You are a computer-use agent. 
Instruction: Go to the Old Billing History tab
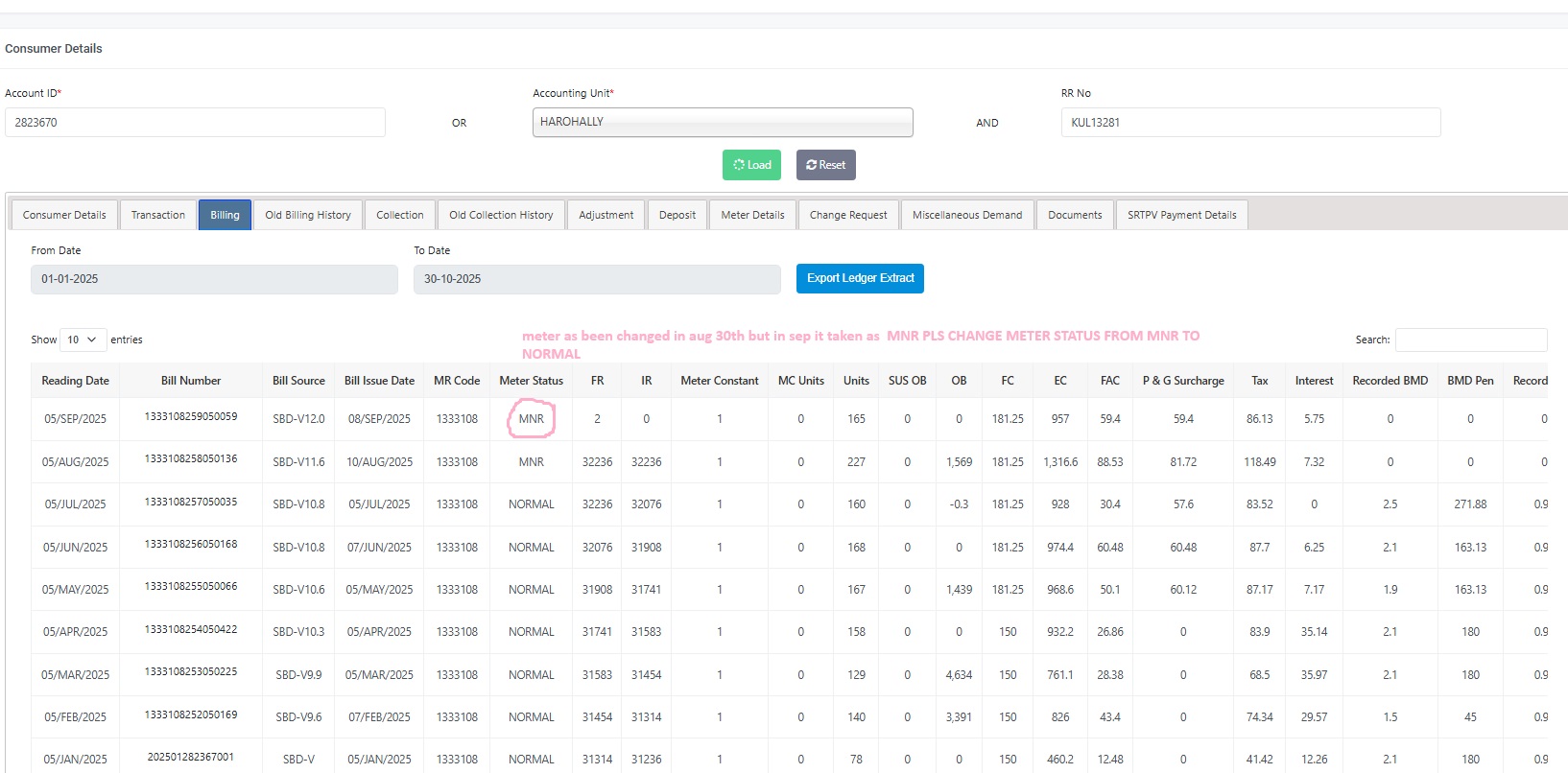click(x=308, y=215)
